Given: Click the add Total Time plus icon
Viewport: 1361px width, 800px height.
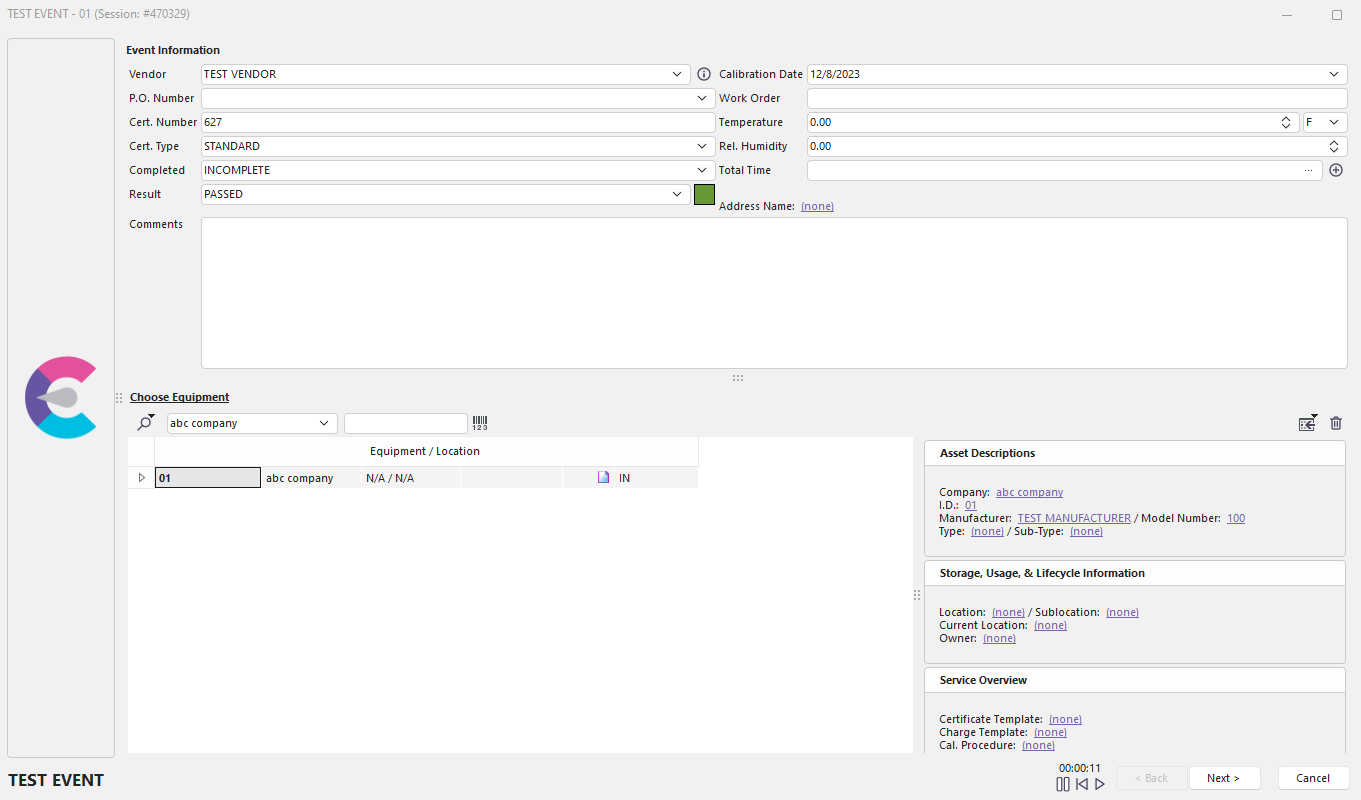Looking at the screenshot, I should (x=1335, y=170).
